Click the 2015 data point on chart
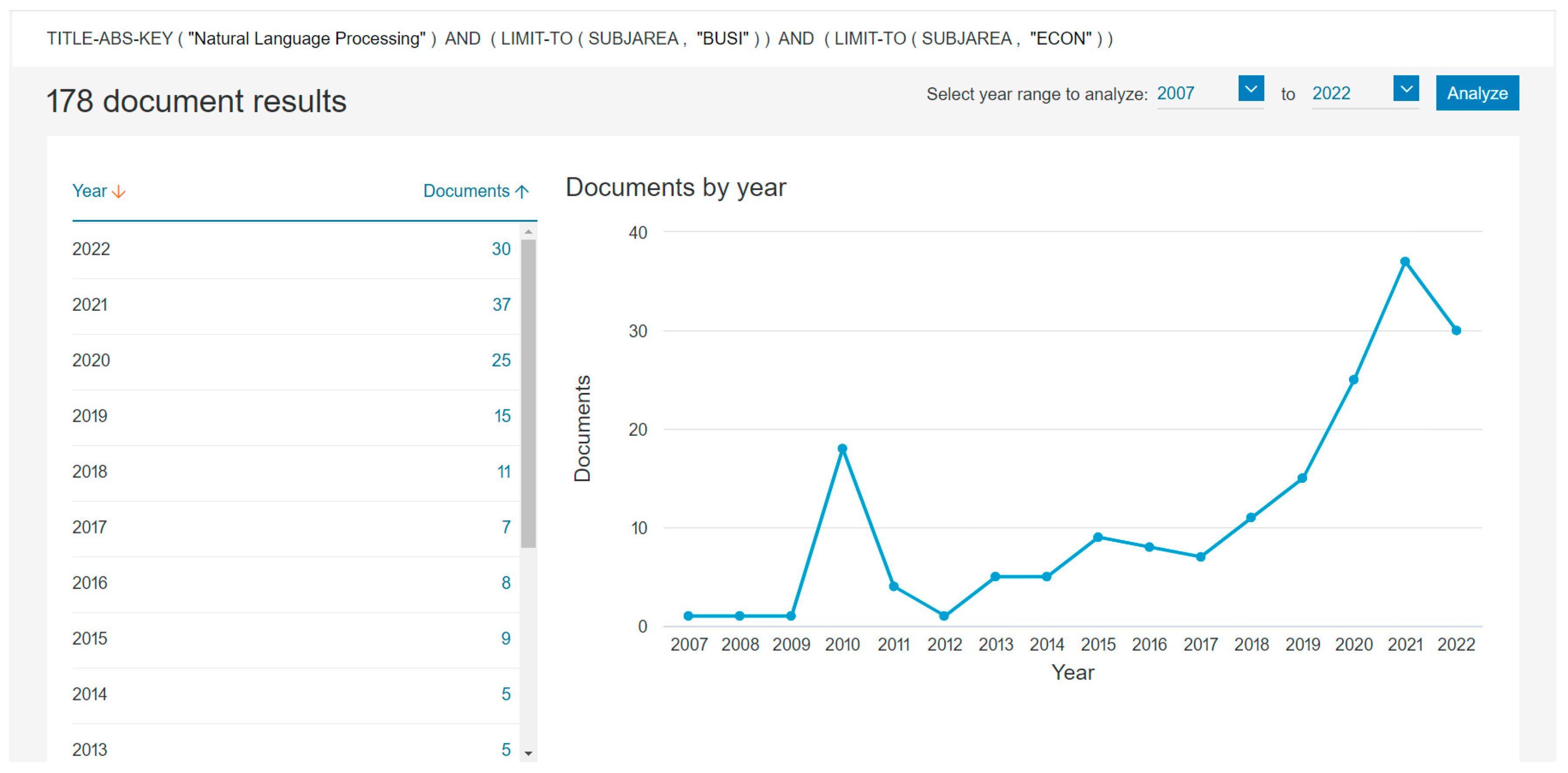 (1098, 537)
